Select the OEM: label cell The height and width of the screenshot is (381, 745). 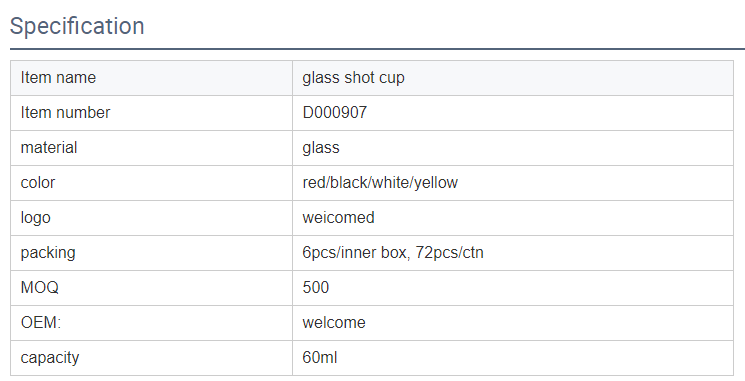152,323
